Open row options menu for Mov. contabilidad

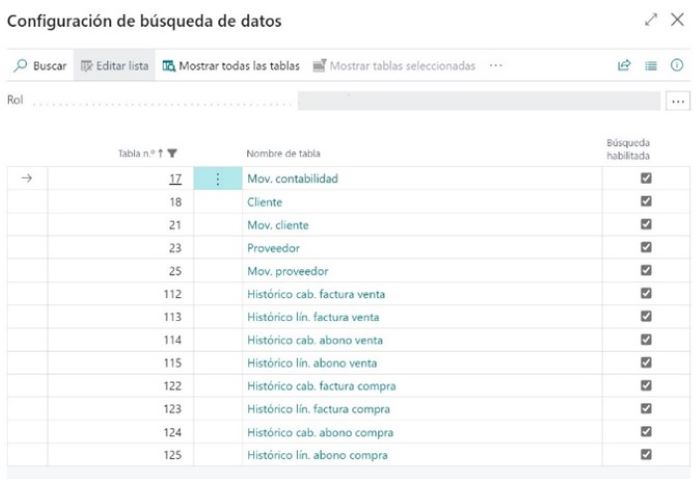point(218,178)
